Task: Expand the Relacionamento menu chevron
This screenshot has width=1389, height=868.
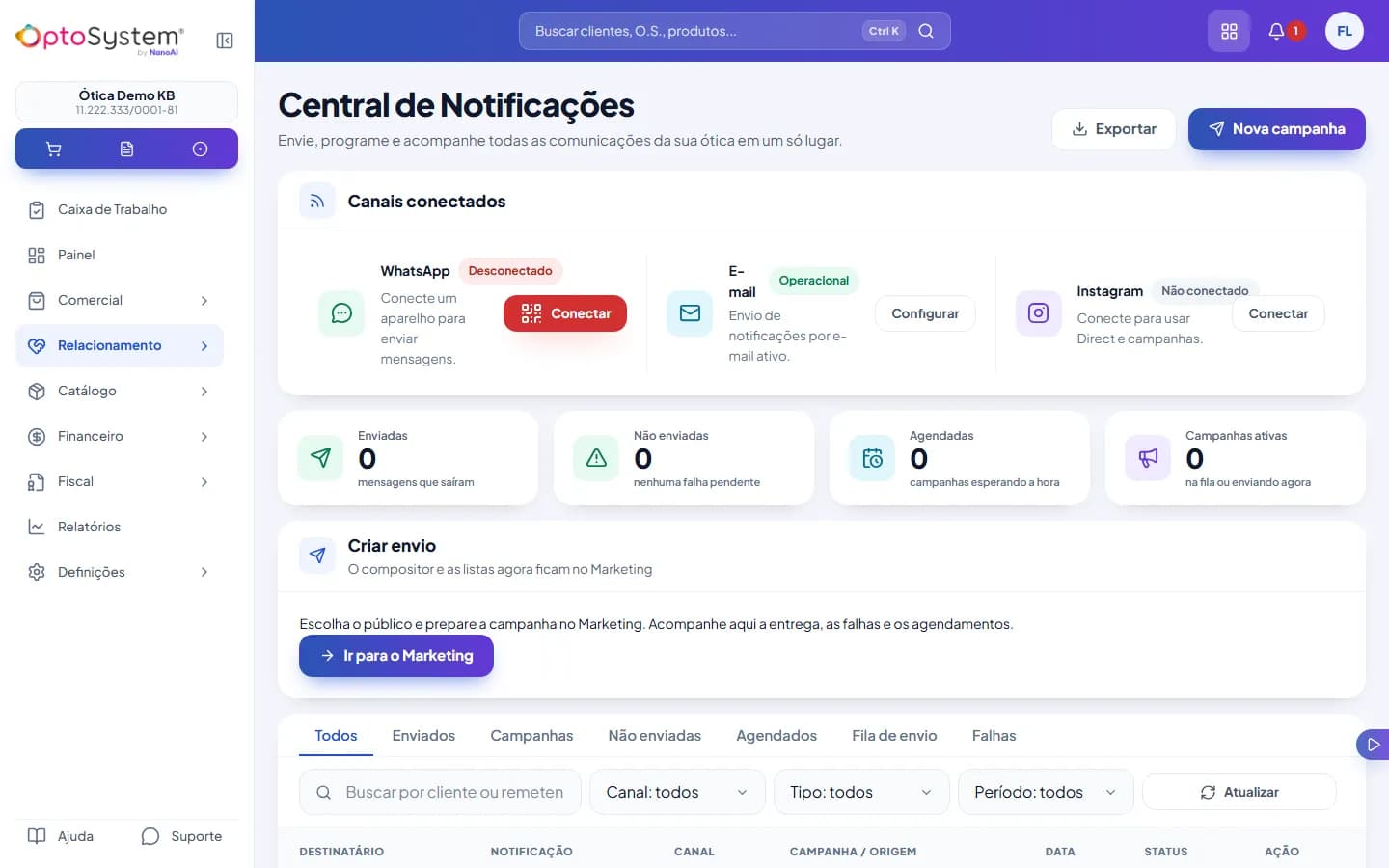Action: [204, 346]
